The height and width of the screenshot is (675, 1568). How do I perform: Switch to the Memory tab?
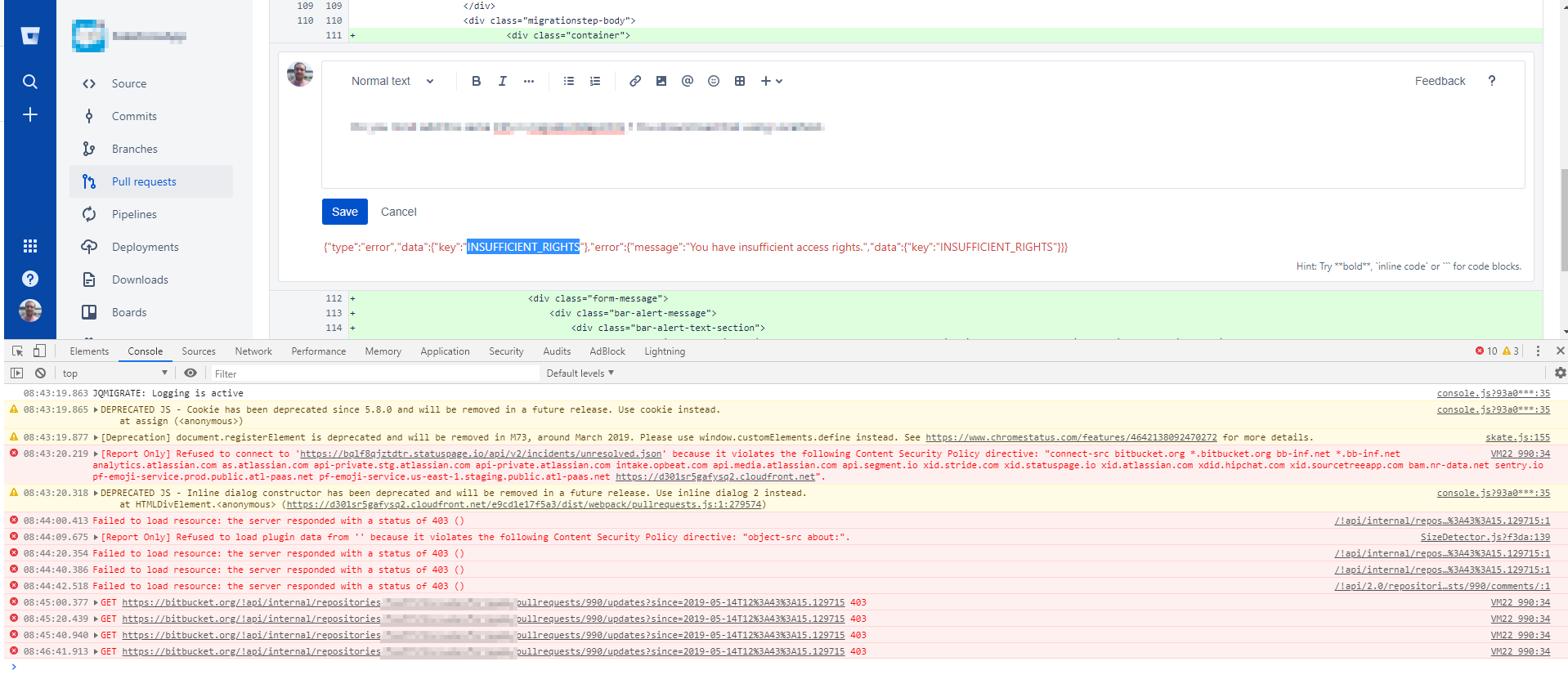383,351
